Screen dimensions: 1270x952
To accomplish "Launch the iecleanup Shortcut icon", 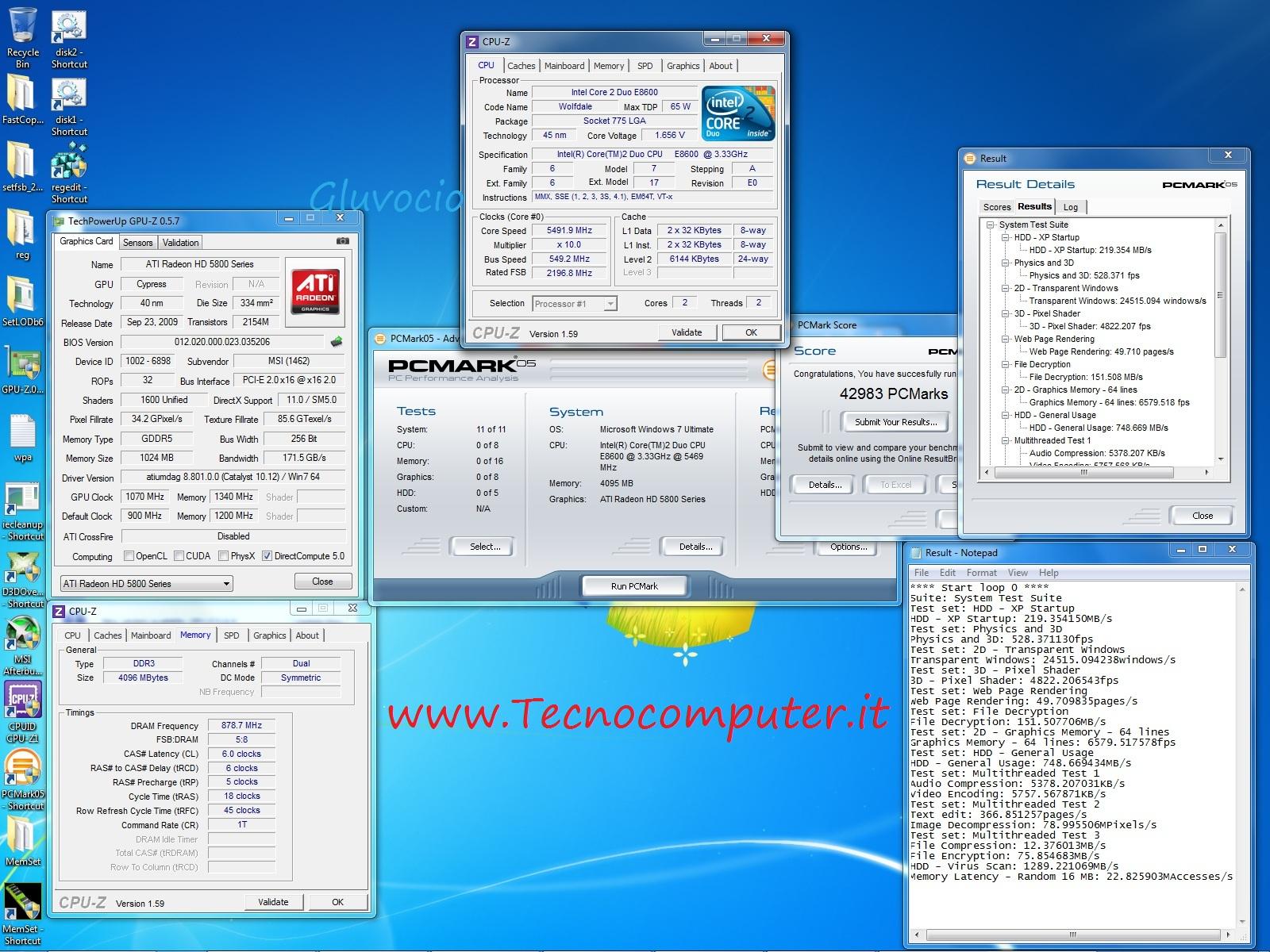I will pyautogui.click(x=22, y=512).
